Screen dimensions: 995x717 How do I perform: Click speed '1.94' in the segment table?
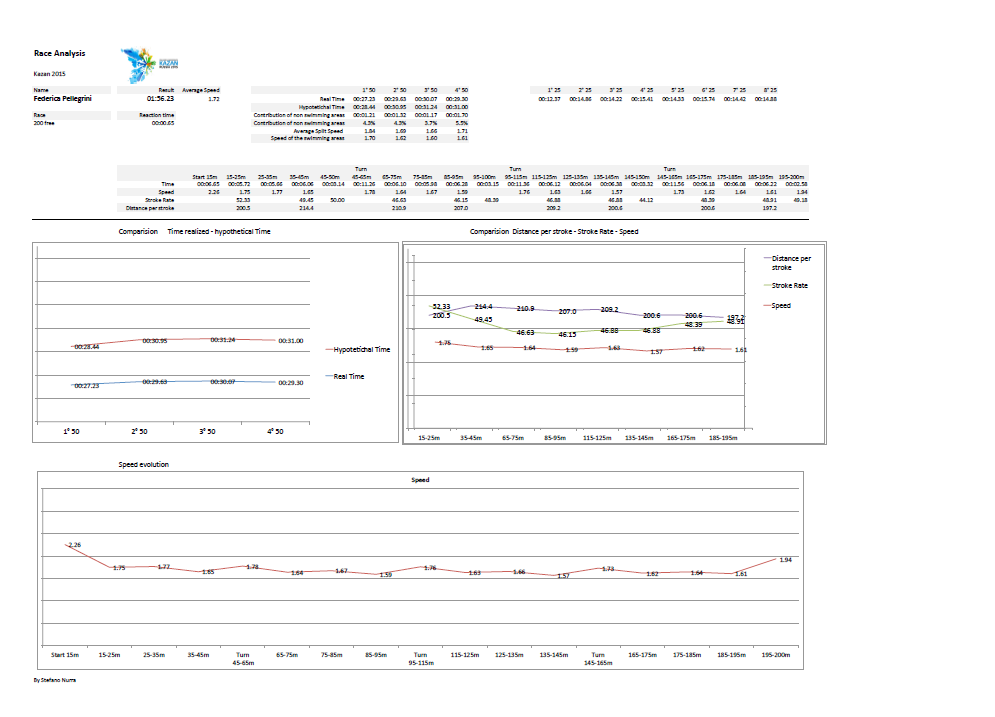(802, 192)
